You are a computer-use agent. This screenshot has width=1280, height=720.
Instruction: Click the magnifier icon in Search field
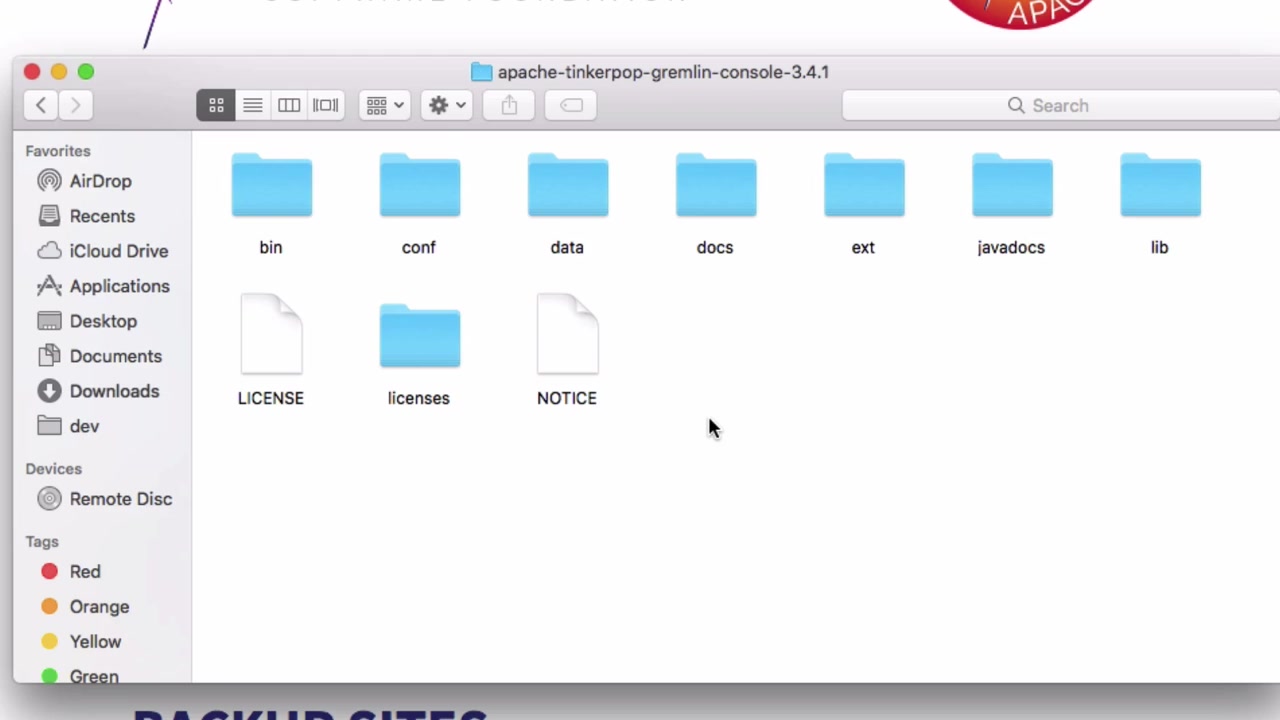tap(1016, 105)
